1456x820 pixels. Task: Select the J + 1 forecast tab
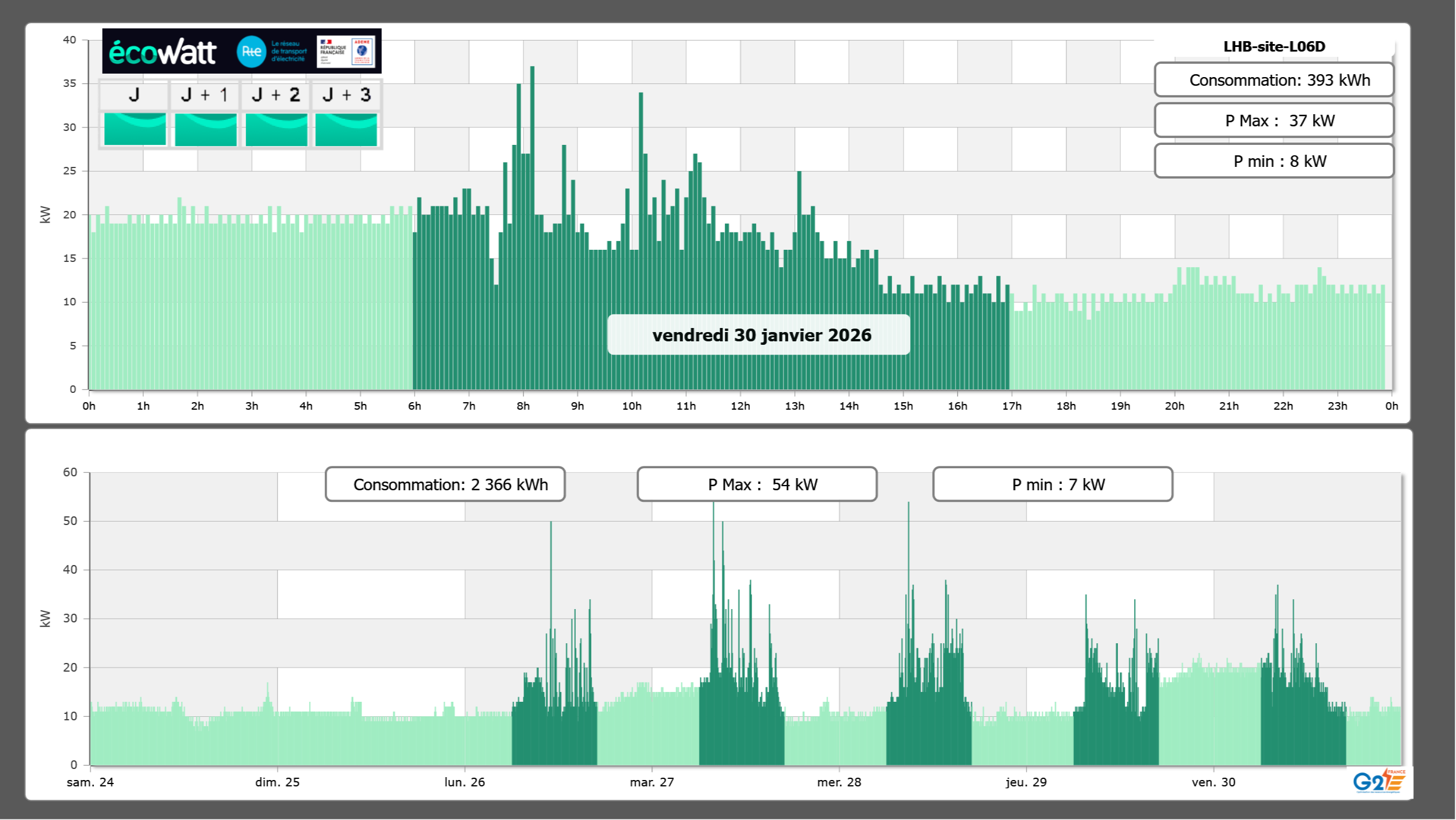205,94
